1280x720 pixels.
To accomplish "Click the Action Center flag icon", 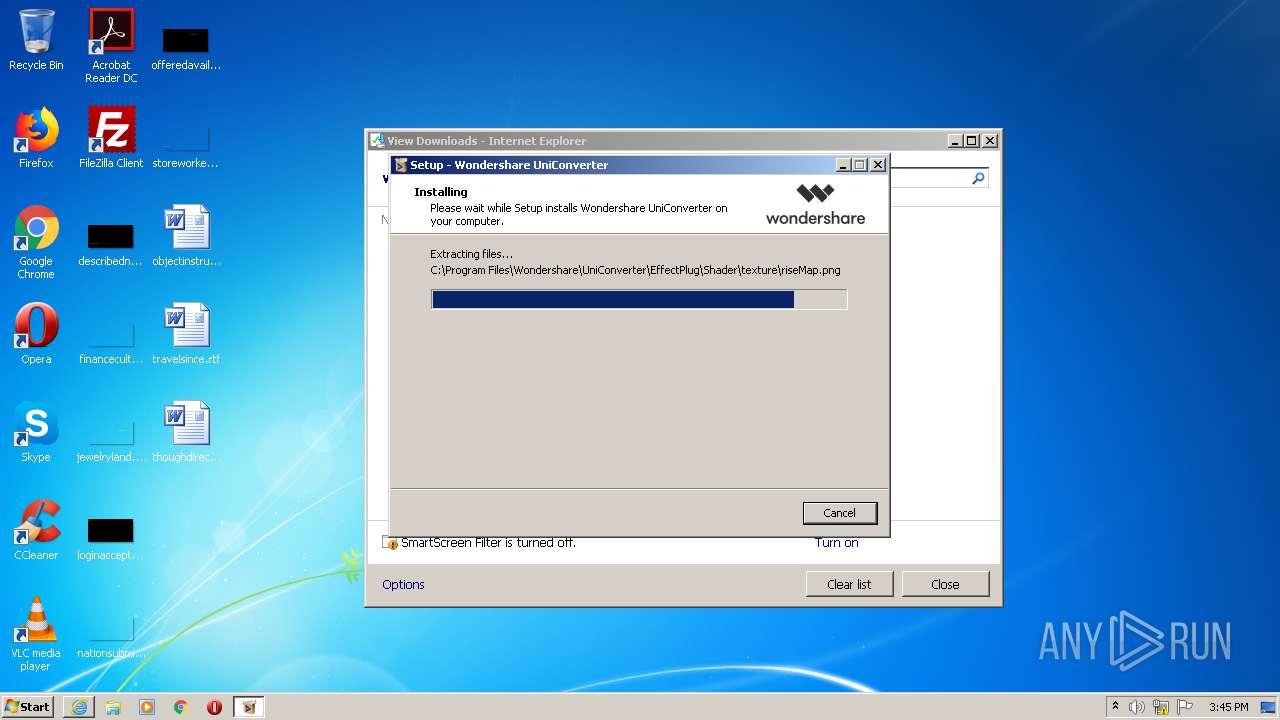I will coord(1185,707).
